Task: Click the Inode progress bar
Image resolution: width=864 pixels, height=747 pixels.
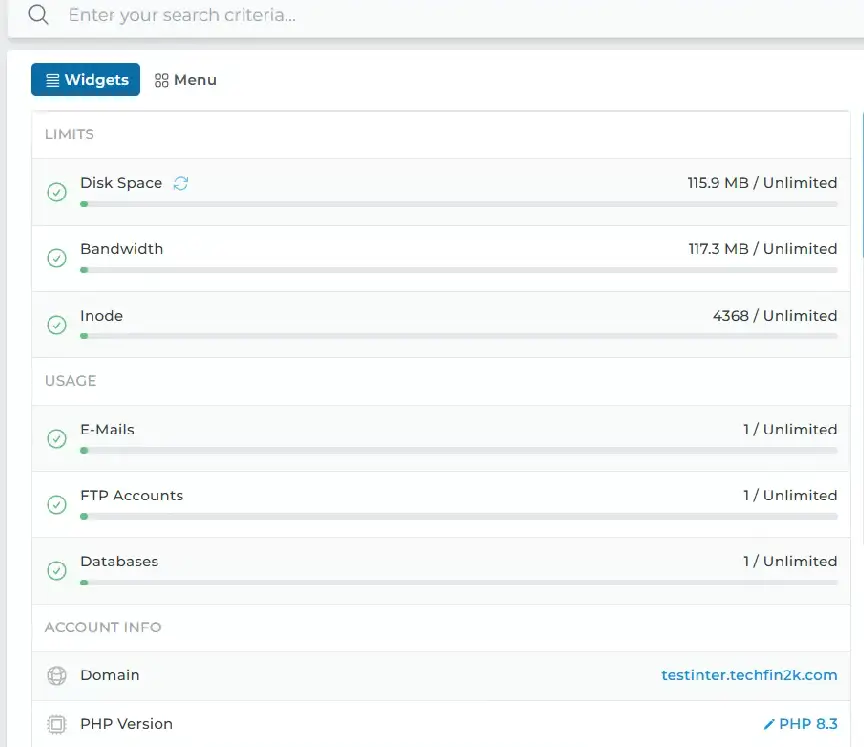Action: (458, 336)
